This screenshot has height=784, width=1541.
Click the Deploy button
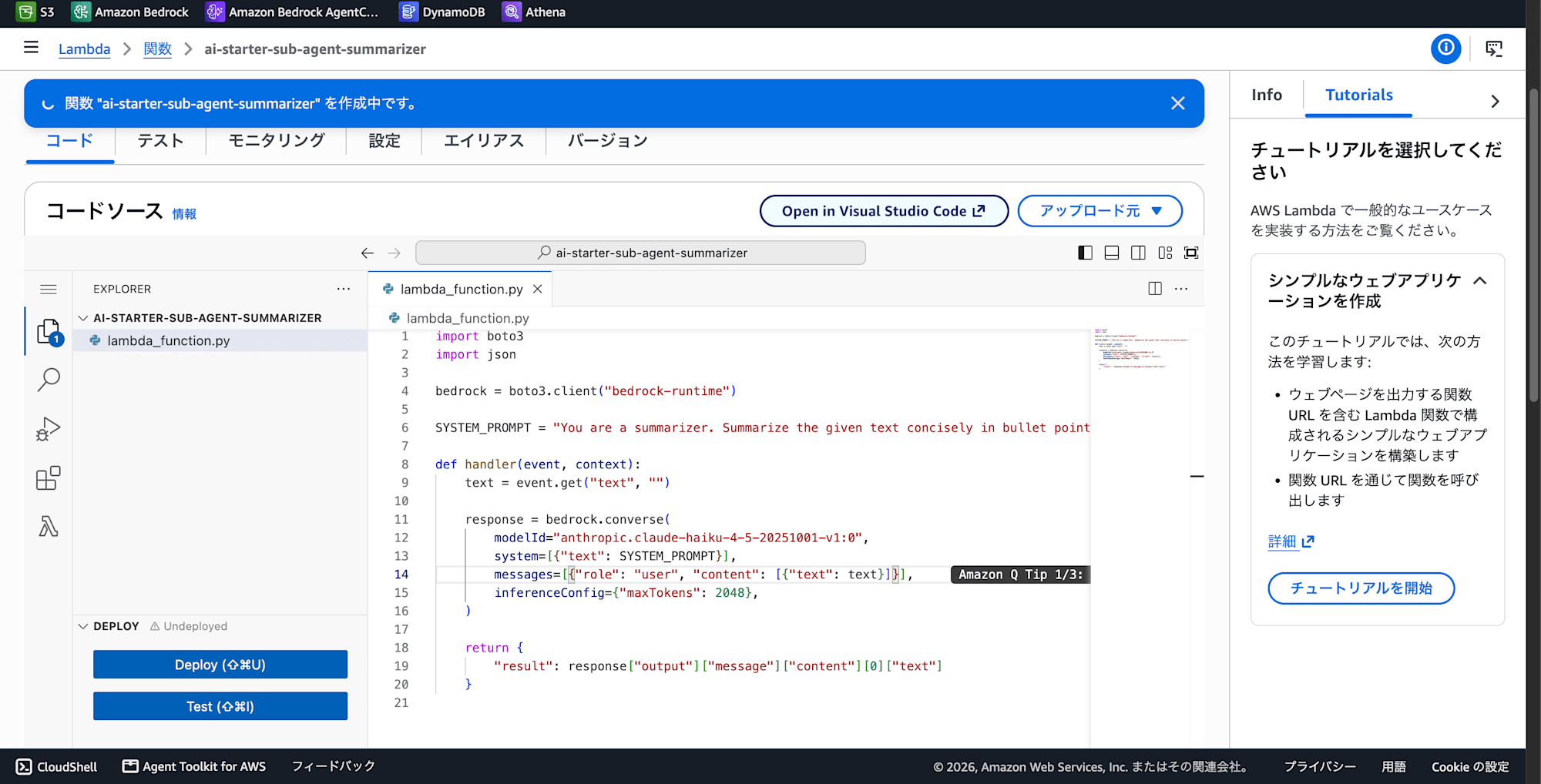click(x=220, y=665)
